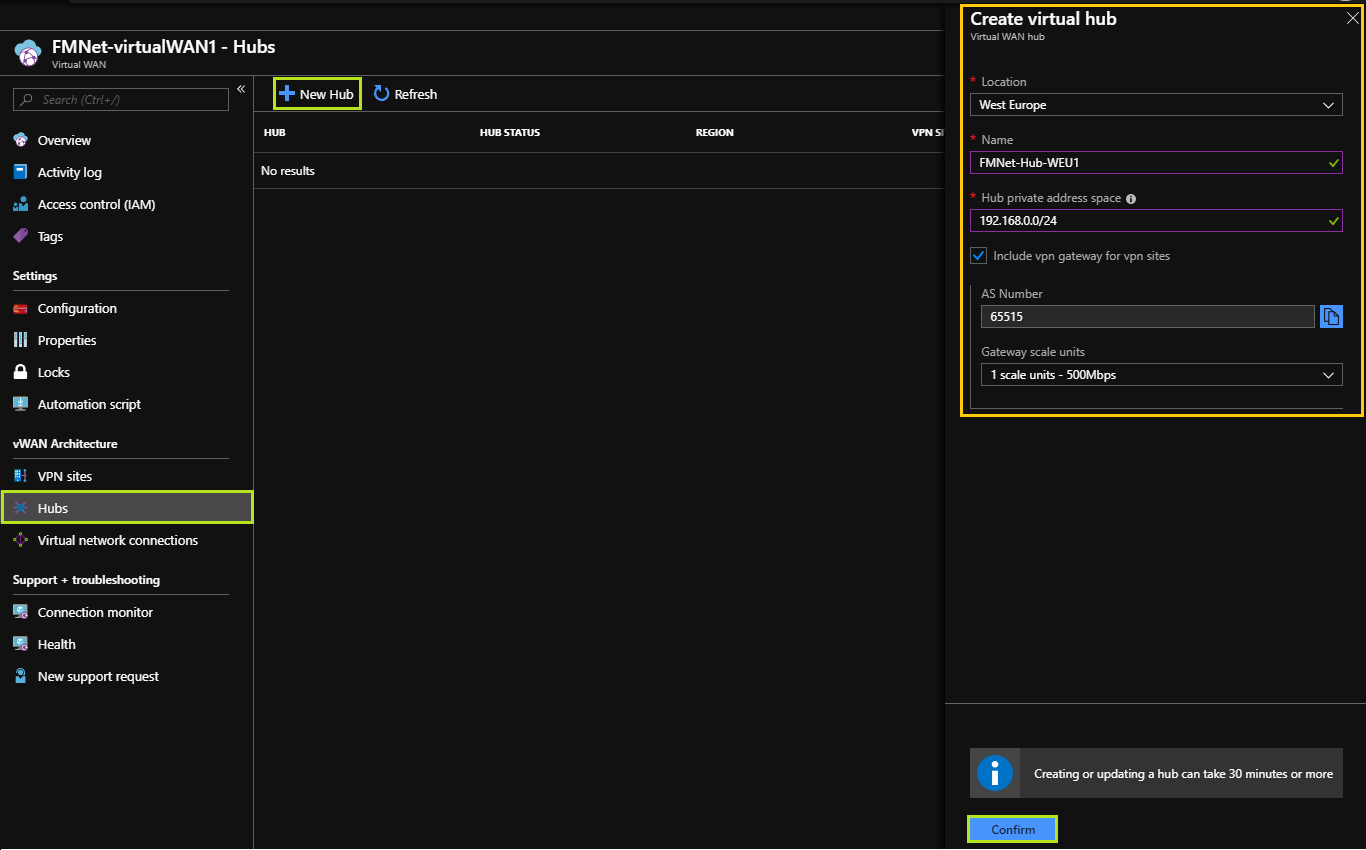Click the 'No results' text
This screenshot has width=1366, height=850.
[x=288, y=171]
